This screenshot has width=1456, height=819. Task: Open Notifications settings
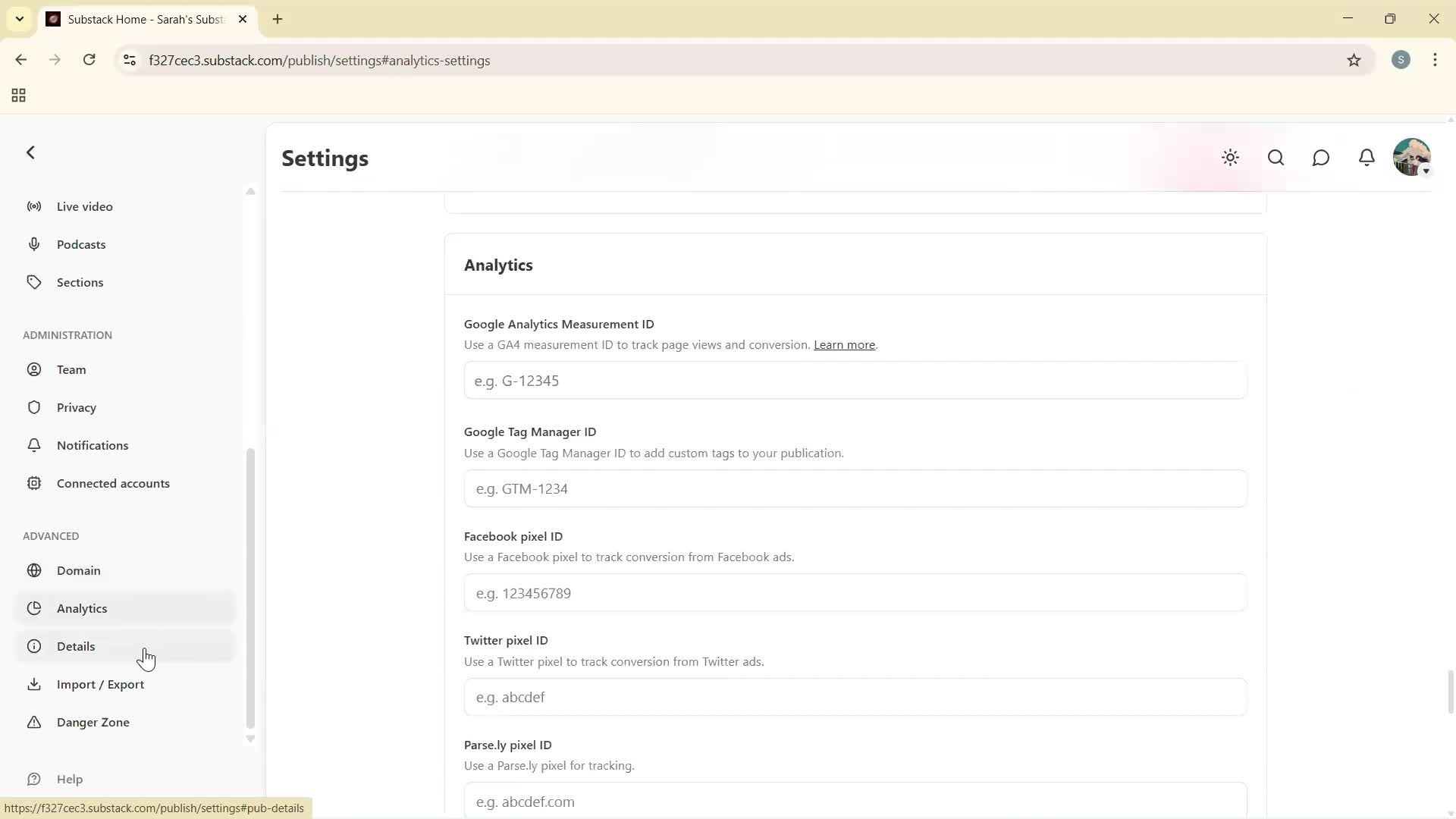(93, 445)
